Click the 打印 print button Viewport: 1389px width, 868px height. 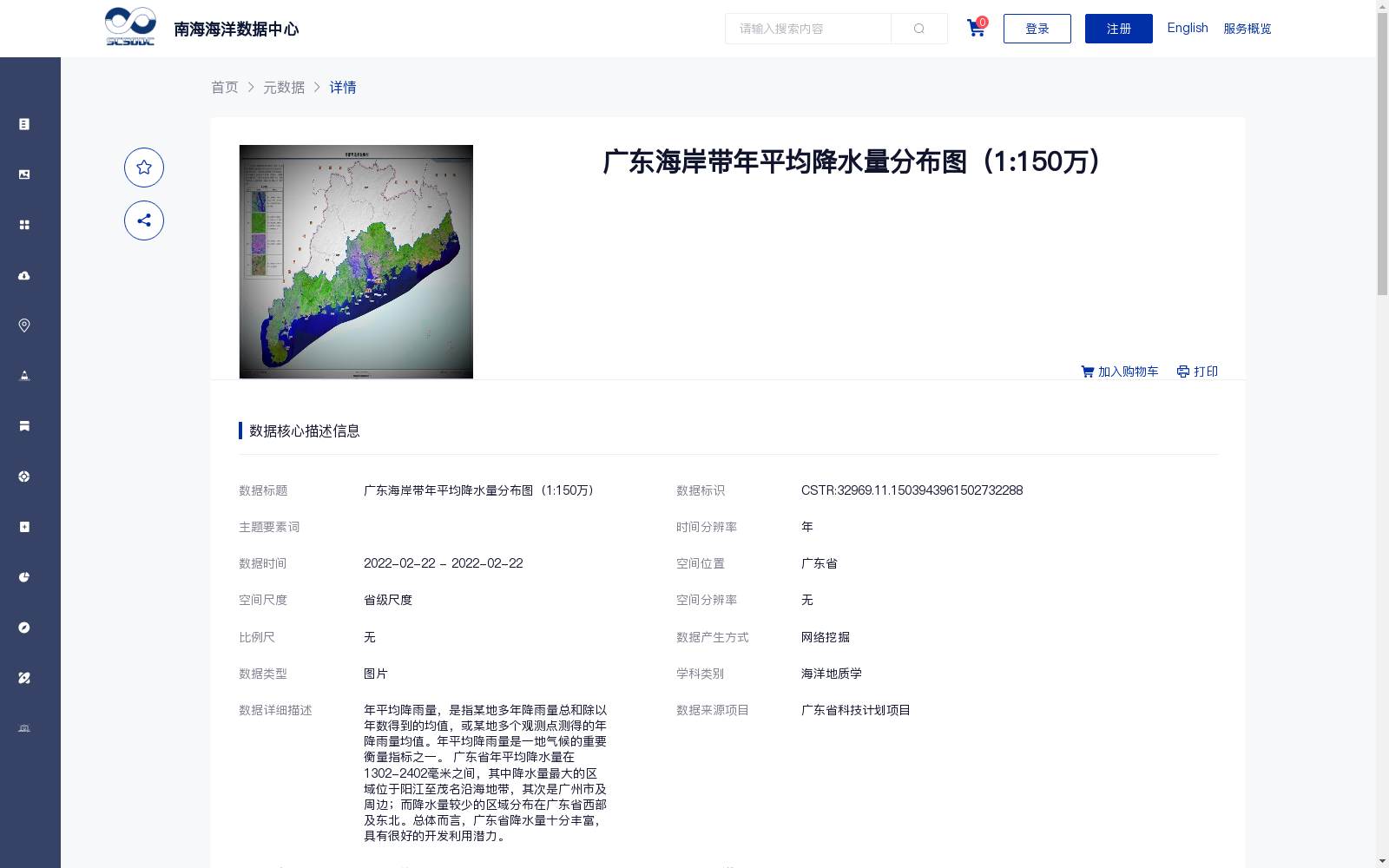[x=1197, y=372]
